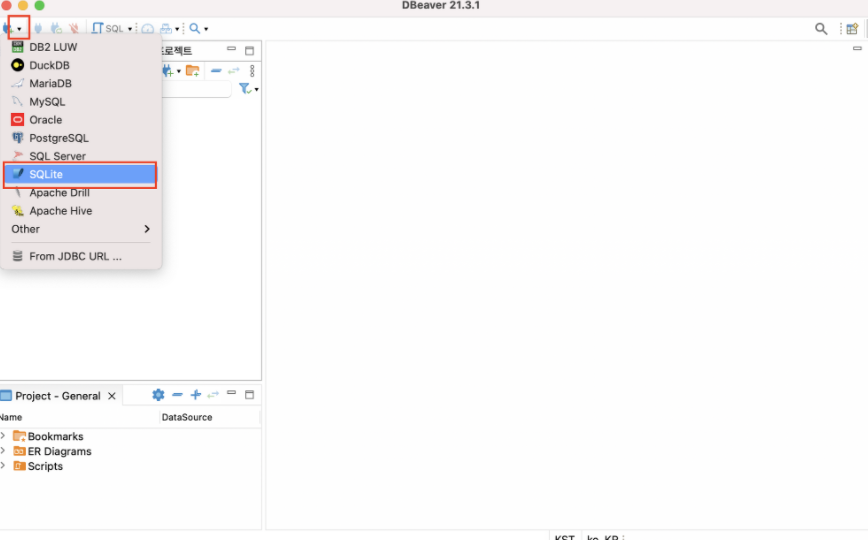Maximize the database navigator panel

250,51
